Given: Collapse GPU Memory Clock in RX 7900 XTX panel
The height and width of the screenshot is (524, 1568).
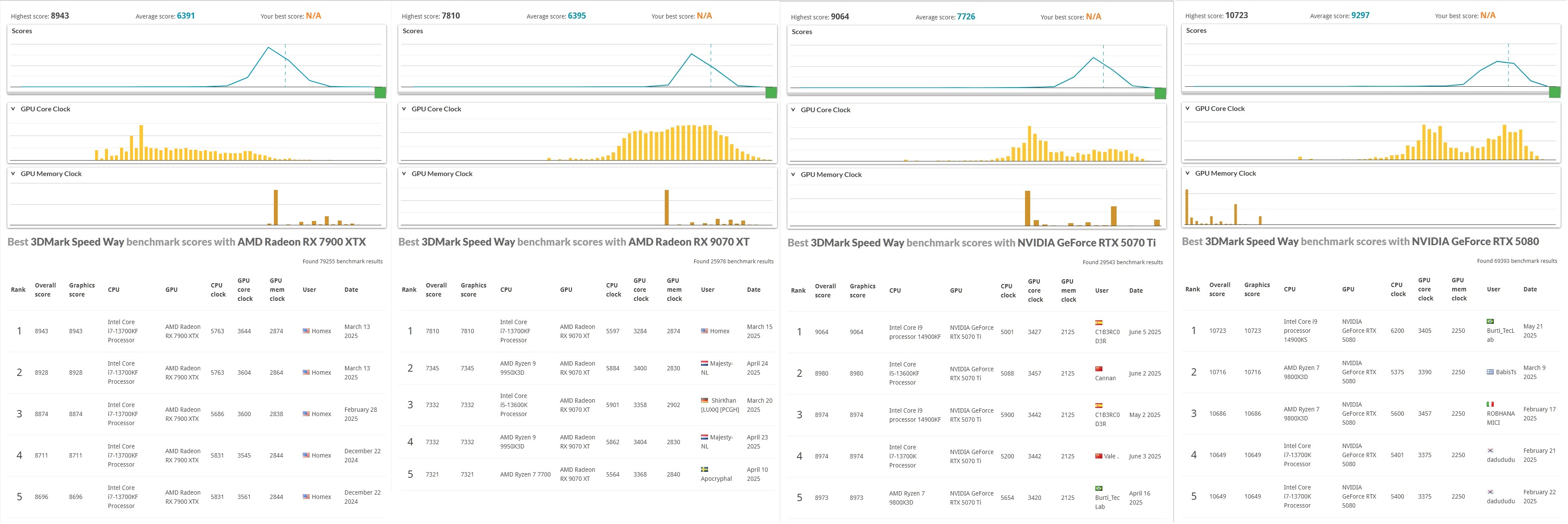Looking at the screenshot, I should click(x=13, y=174).
